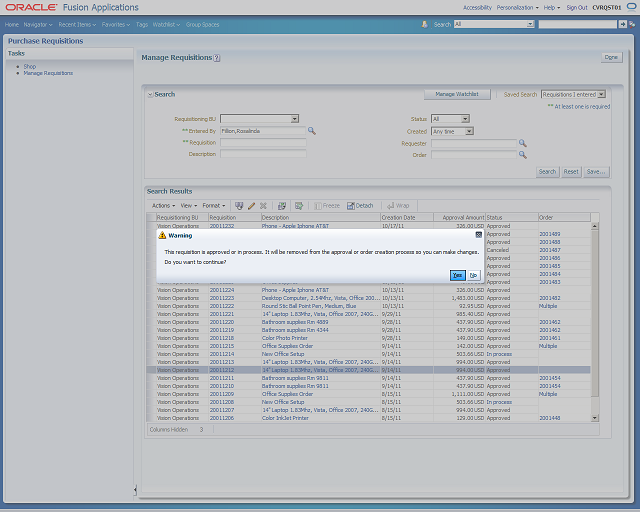Click No in the Warning dialog
640x512 pixels.
click(473, 275)
